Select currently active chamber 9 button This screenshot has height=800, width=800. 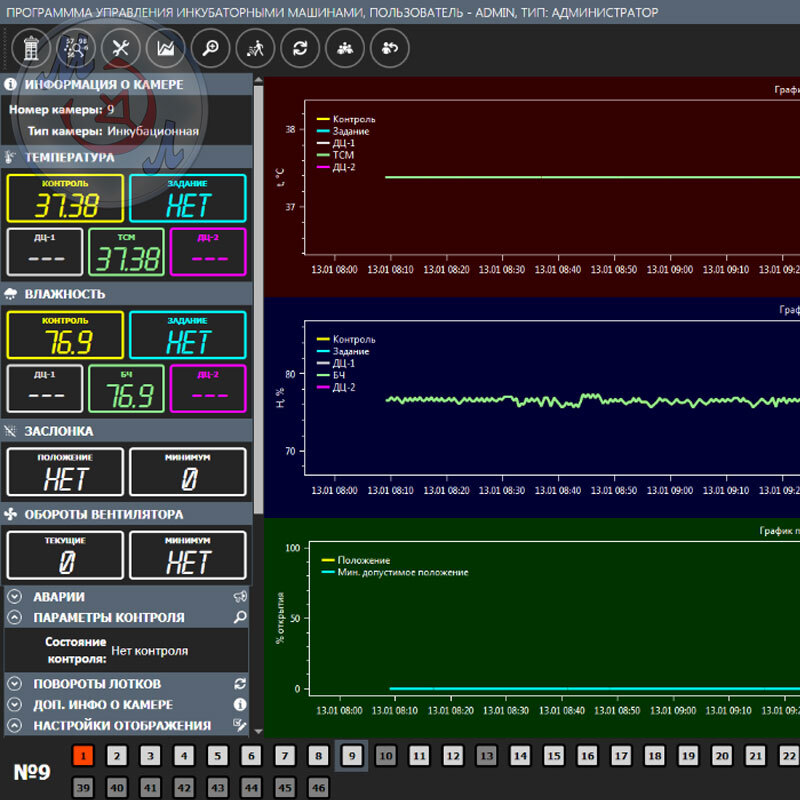pyautogui.click(x=352, y=756)
